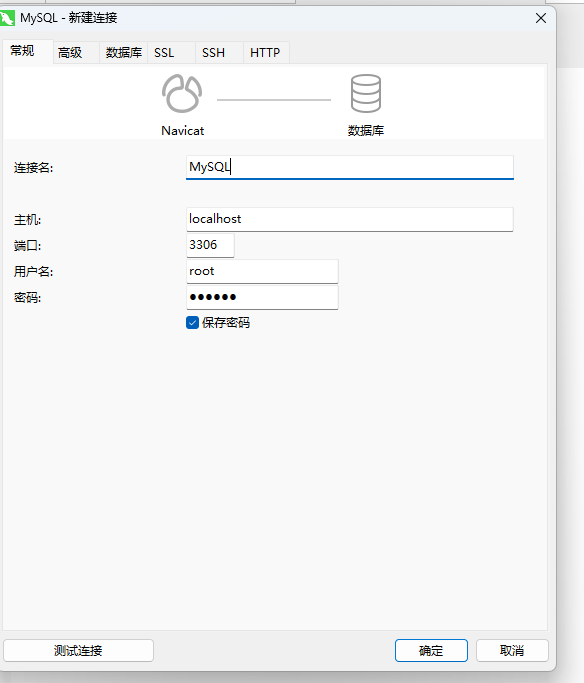Screen dimensions: 584x683
Task: Click the 密码: label
Action: [x=27, y=298]
